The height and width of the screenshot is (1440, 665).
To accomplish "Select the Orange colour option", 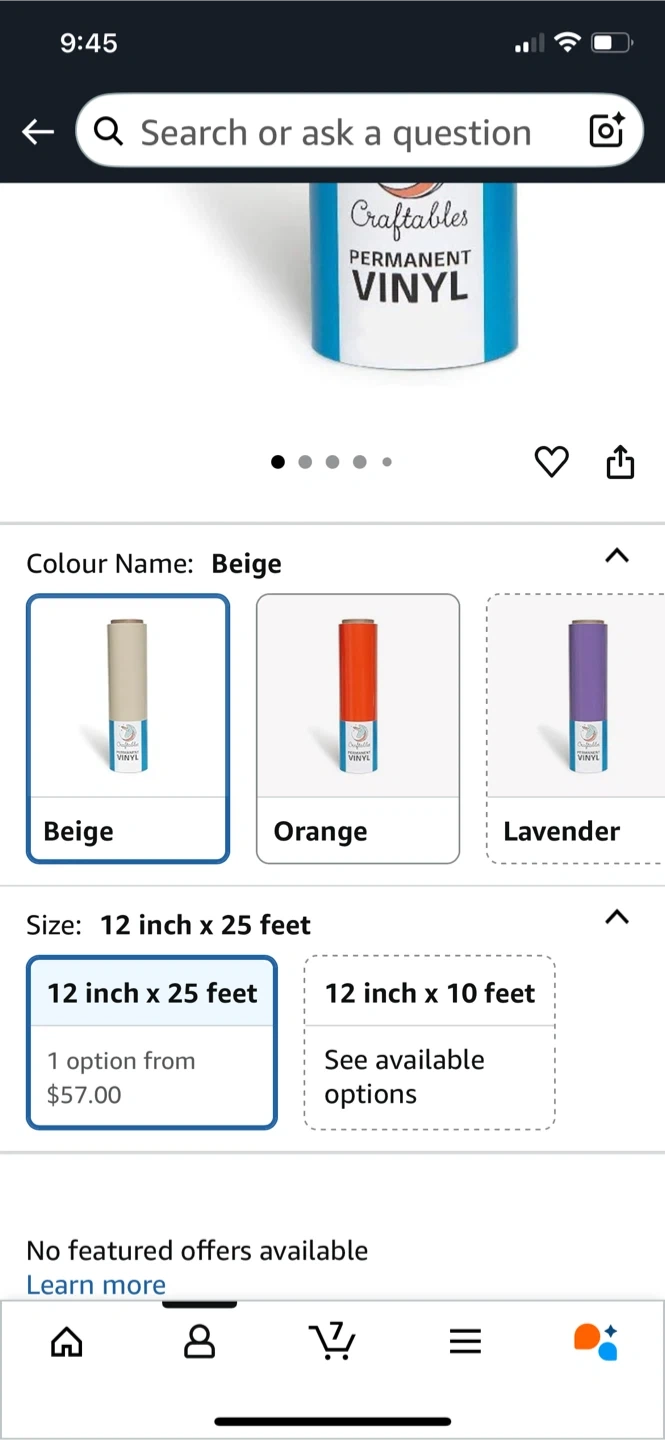I will click(358, 728).
